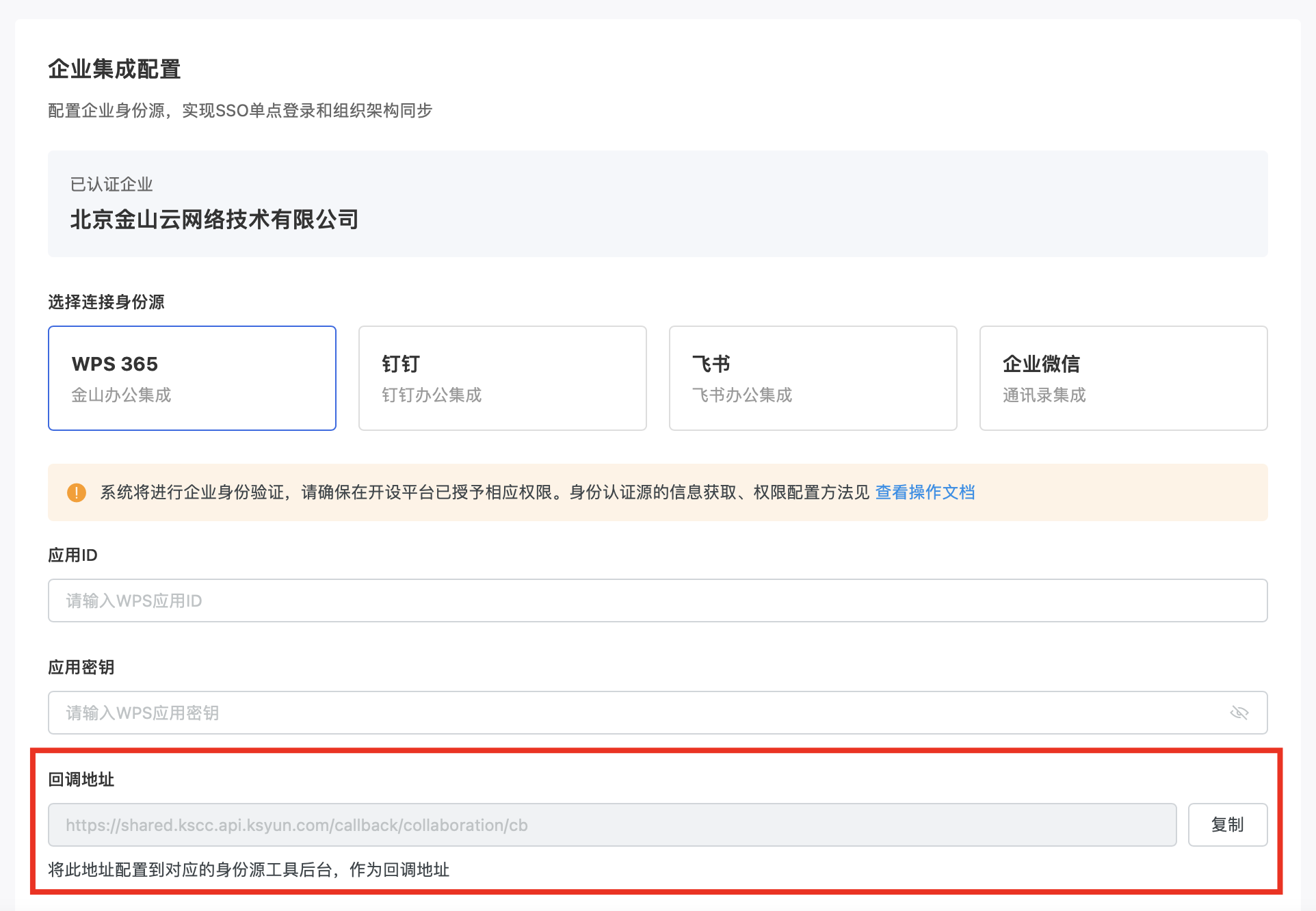Toggle password visibility eye icon
The image size is (1316, 911).
[x=1239, y=713]
